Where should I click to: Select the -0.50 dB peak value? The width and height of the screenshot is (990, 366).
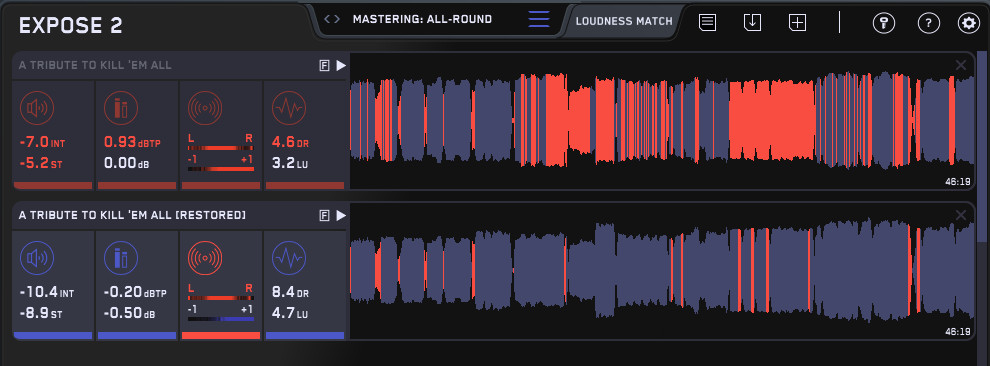128,314
